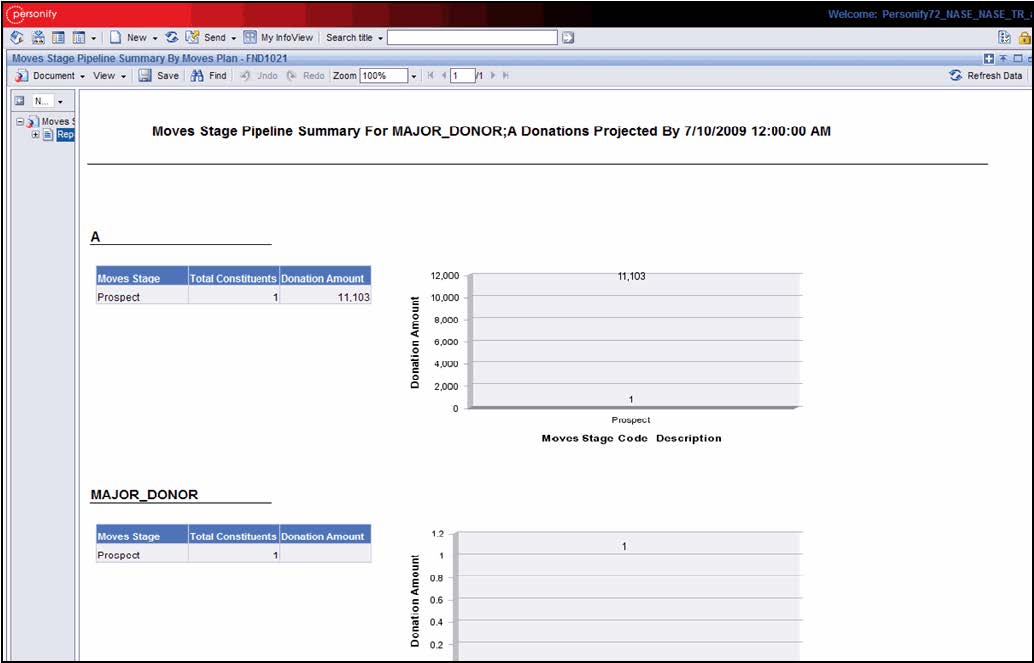Go to the previous page
Viewport: 1034px width, 663px height.
coord(444,76)
